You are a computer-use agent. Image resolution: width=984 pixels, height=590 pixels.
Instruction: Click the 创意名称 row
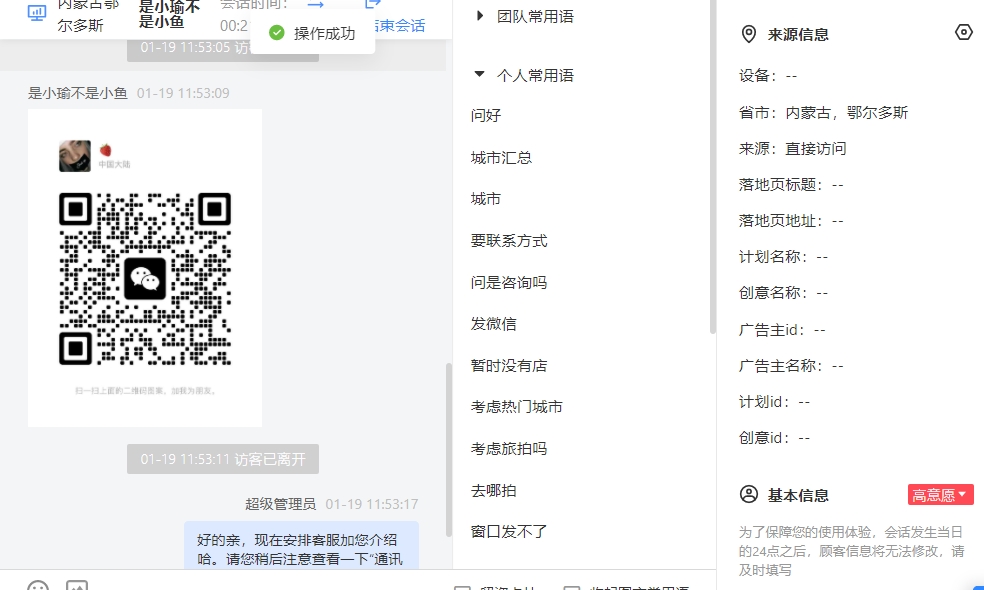click(x=783, y=293)
